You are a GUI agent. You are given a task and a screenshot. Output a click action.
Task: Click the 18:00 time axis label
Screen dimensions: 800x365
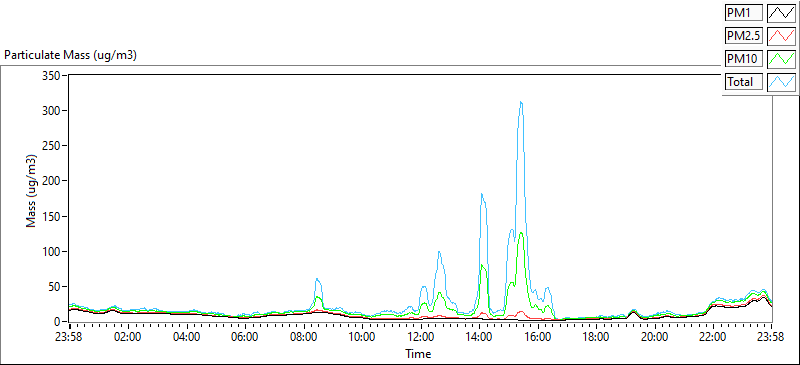pyautogui.click(x=596, y=336)
